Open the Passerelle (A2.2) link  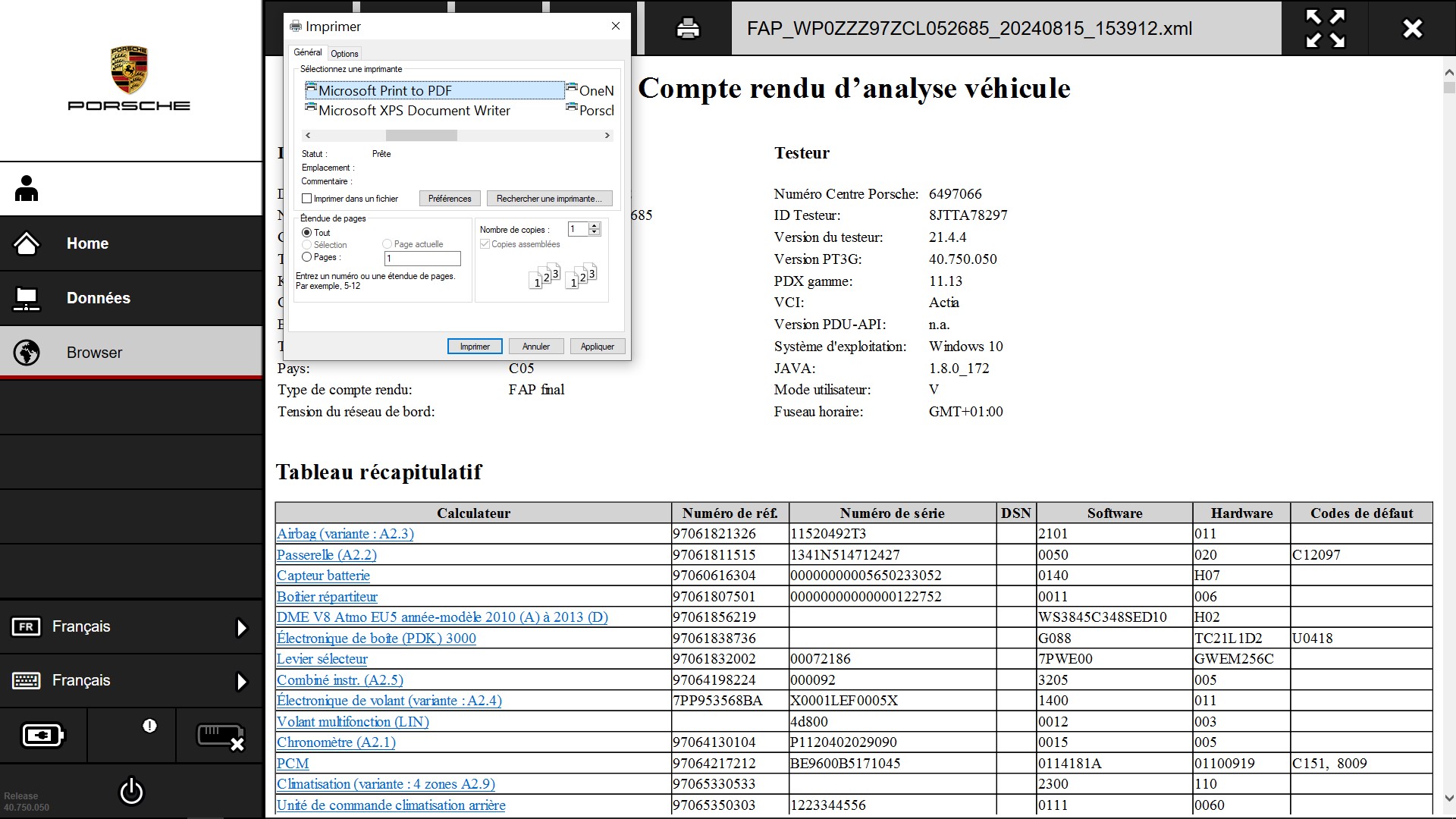[x=327, y=555]
